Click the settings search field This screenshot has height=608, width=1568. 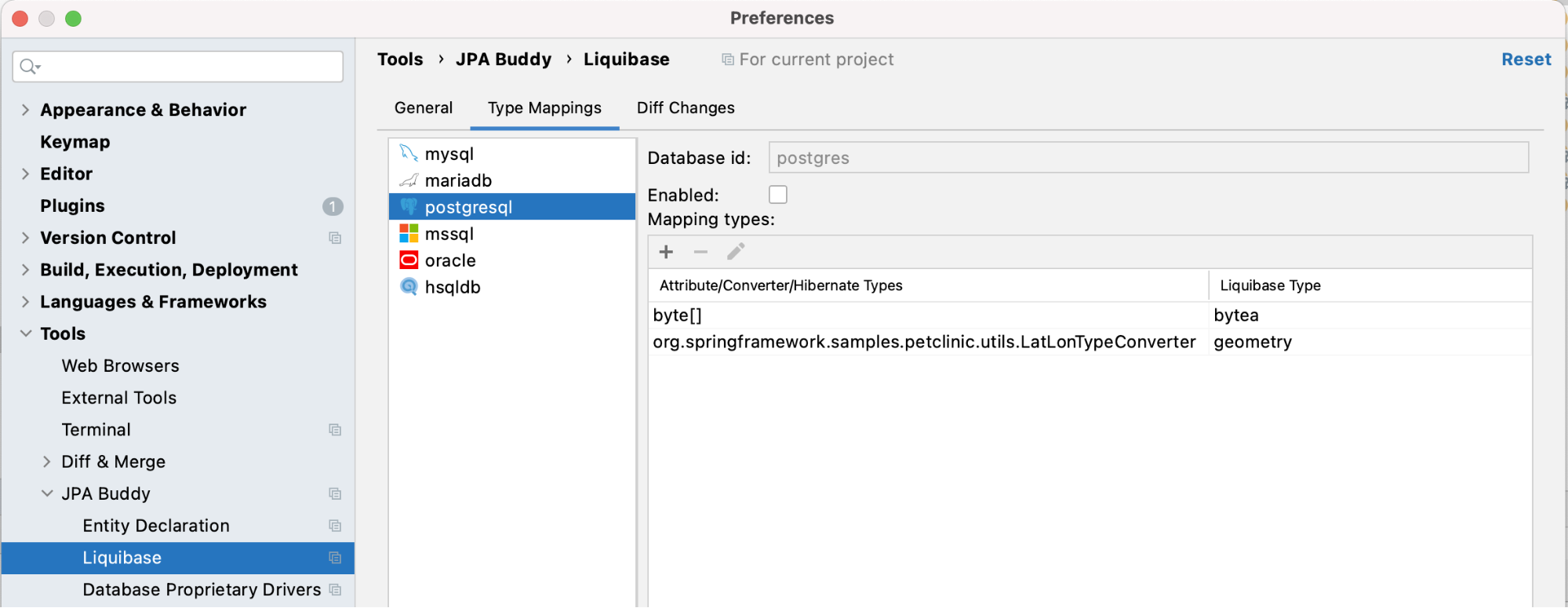click(178, 67)
